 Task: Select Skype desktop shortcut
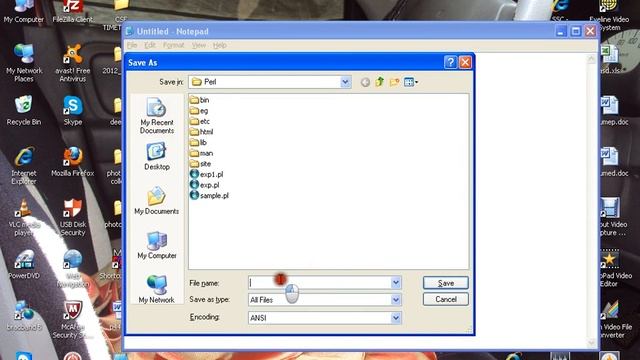point(73,110)
